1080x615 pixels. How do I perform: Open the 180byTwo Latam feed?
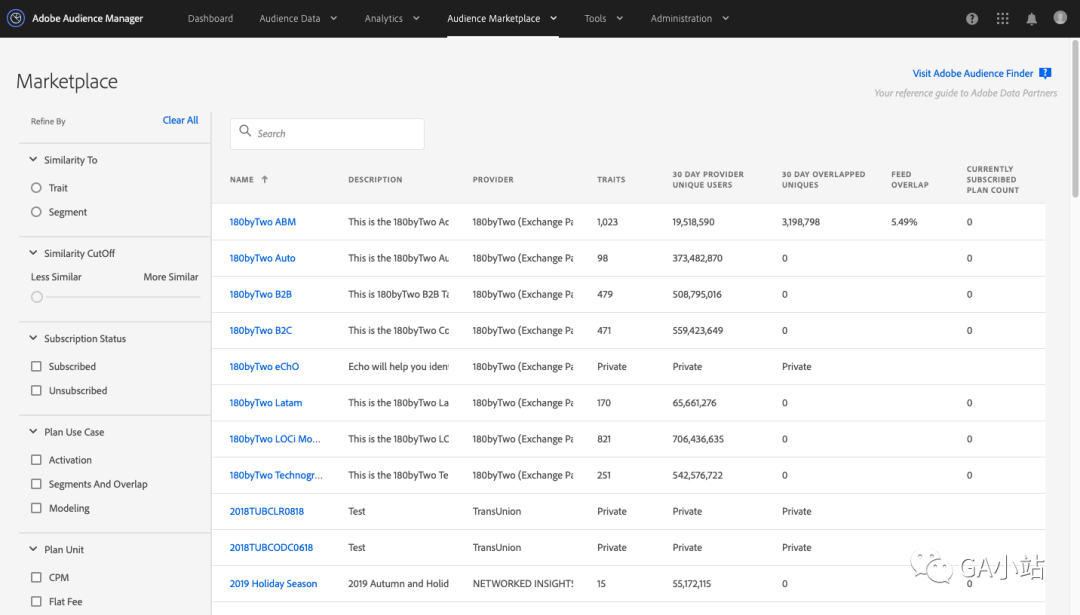266,403
